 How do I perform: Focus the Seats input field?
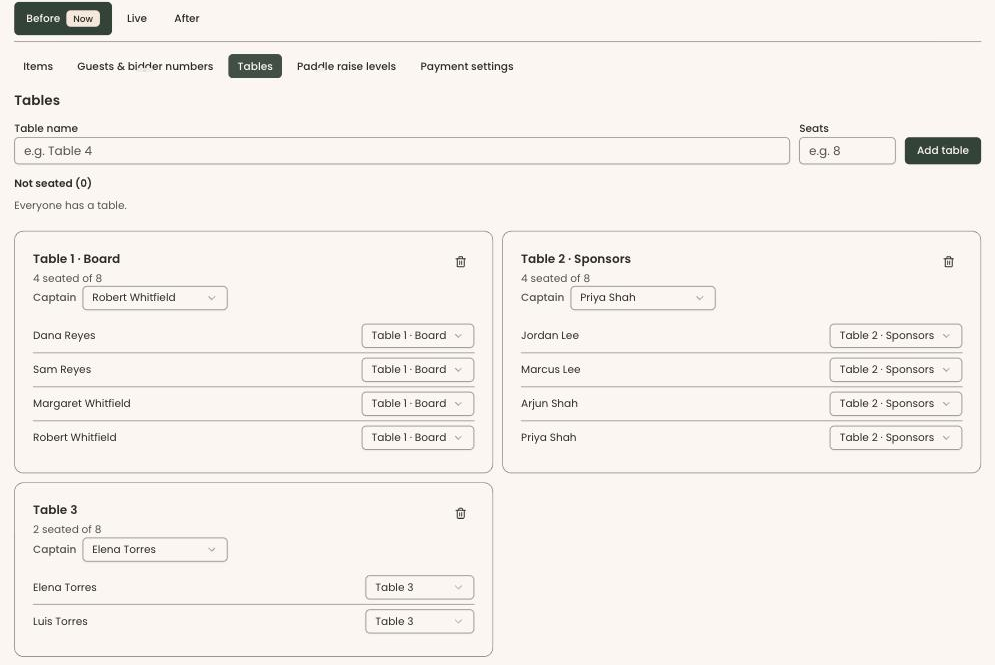click(x=847, y=151)
